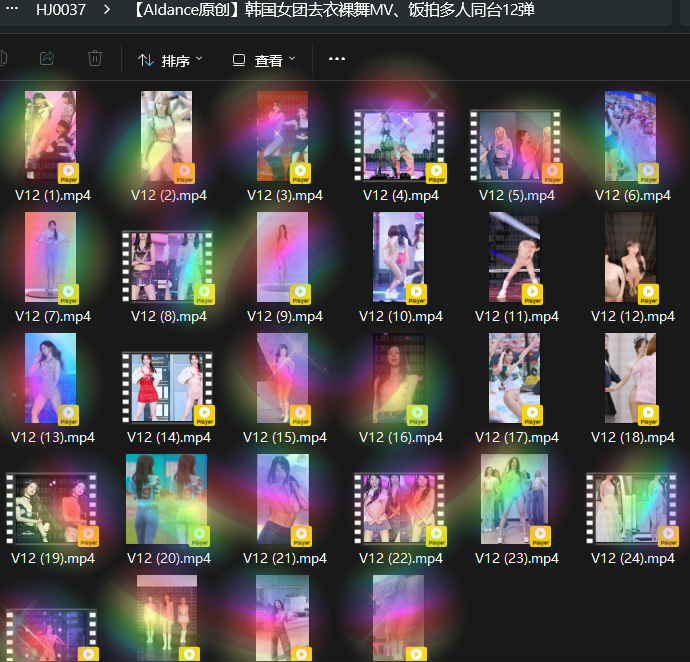Click the V12 (11).mp4 video file

coord(515,258)
